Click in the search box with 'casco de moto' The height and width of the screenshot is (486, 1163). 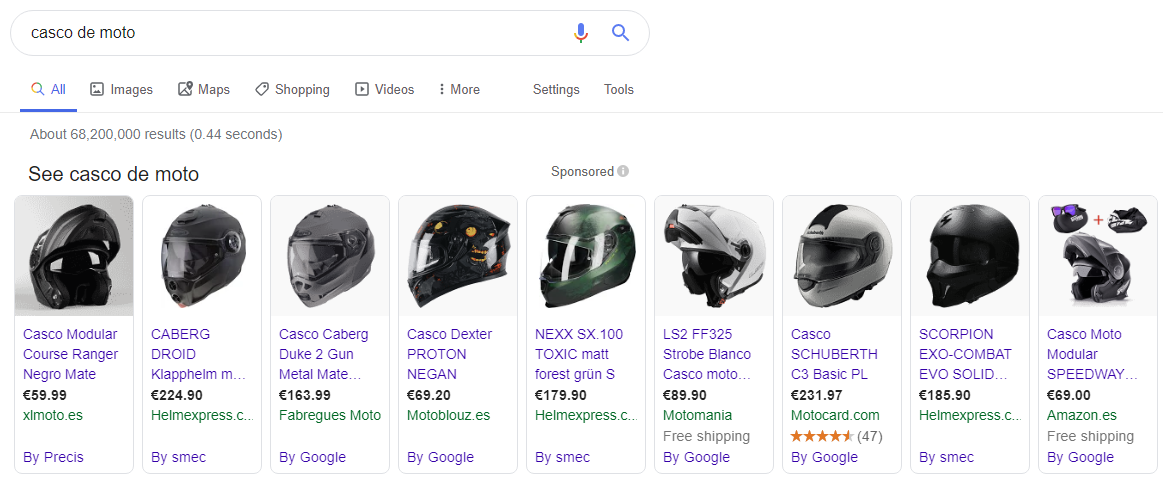pyautogui.click(x=297, y=33)
